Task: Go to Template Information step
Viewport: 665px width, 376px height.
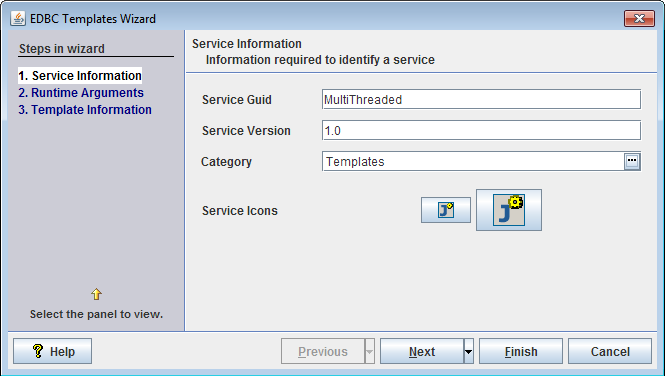Action: click(x=85, y=109)
